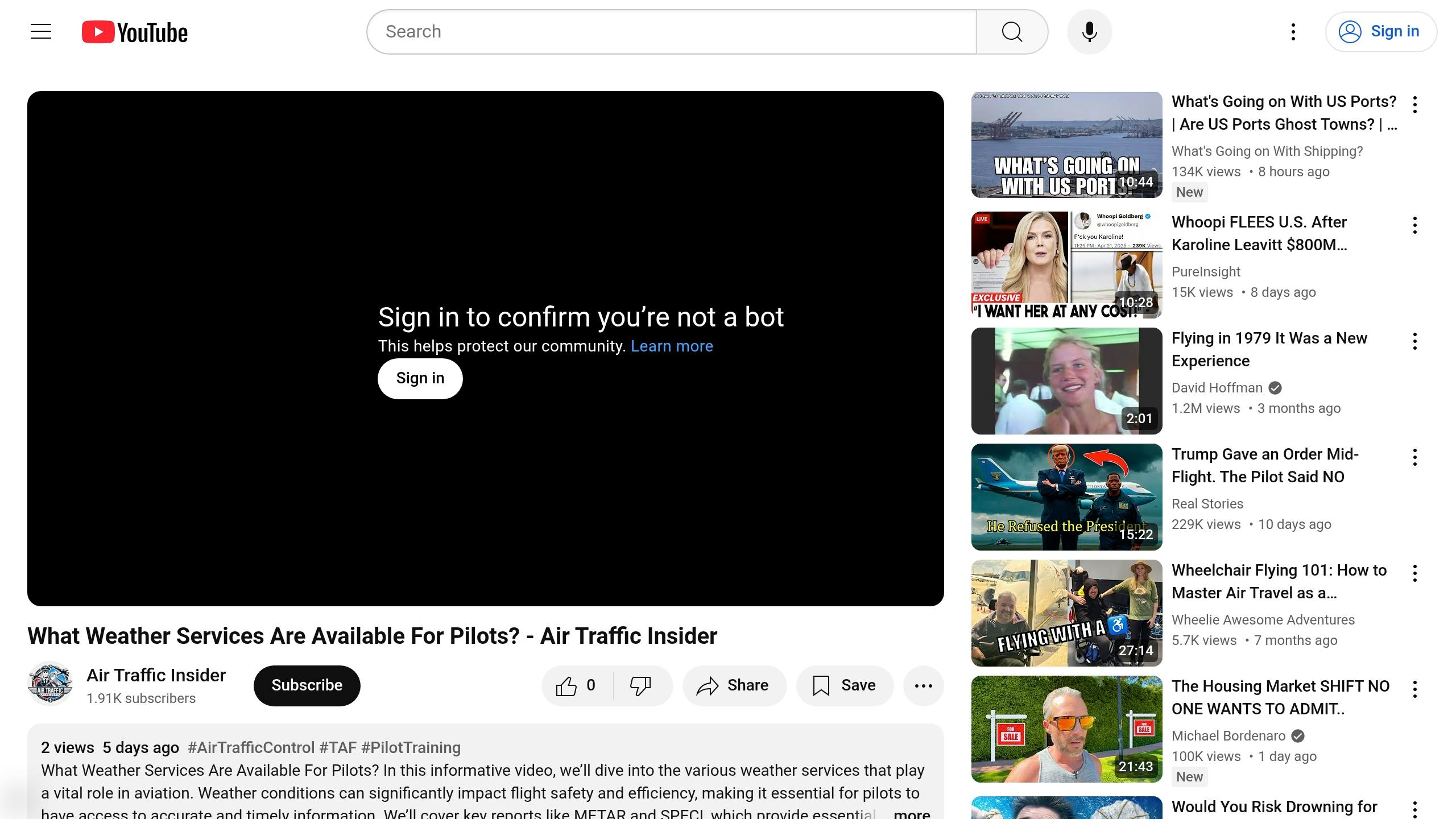Open options for Whoopi FLEES video

1414,225
